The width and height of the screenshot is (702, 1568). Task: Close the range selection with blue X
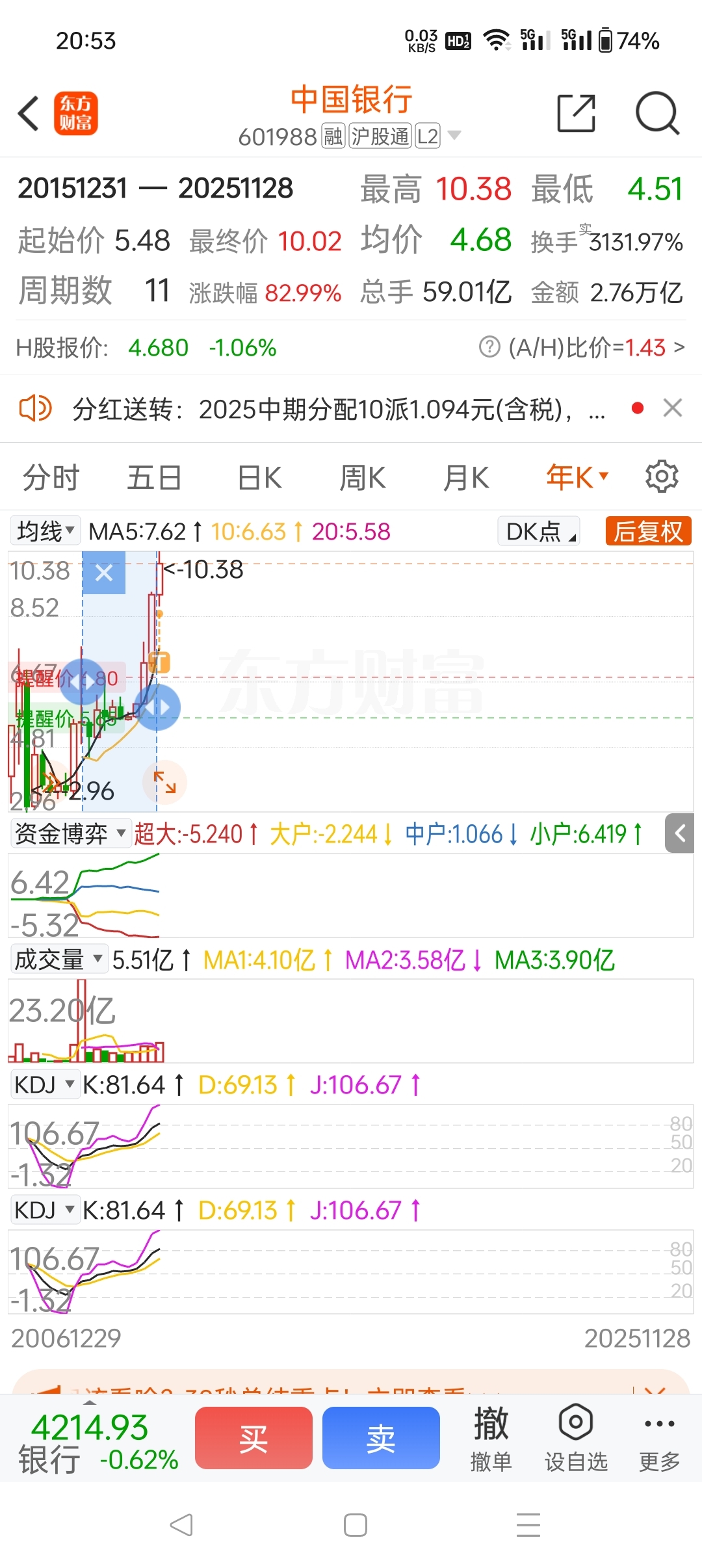104,573
